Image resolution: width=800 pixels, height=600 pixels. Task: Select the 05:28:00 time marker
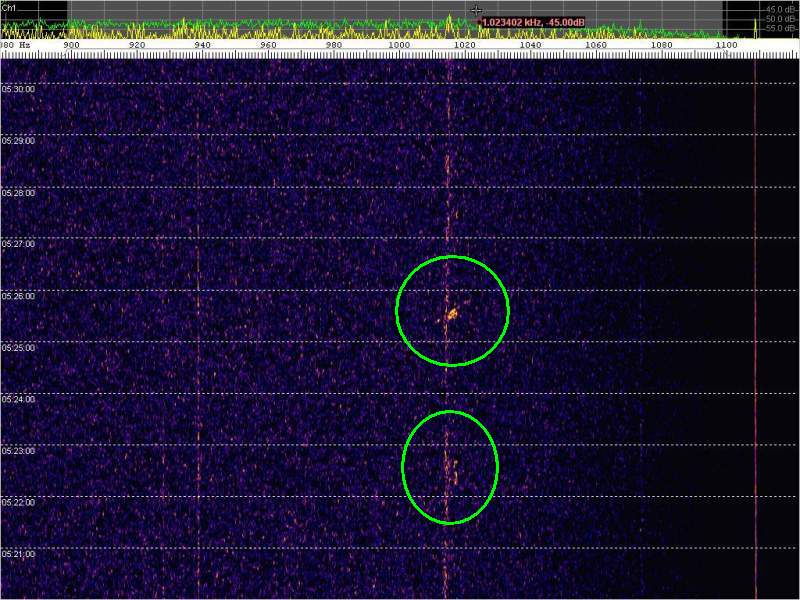tap(18, 192)
